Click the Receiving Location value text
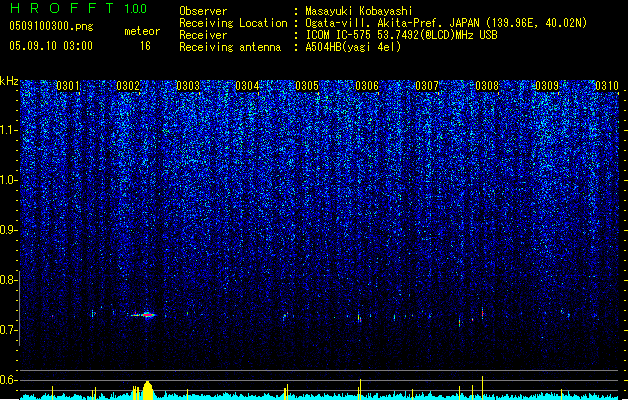Image resolution: width=629 pixels, height=400 pixels. point(446,23)
